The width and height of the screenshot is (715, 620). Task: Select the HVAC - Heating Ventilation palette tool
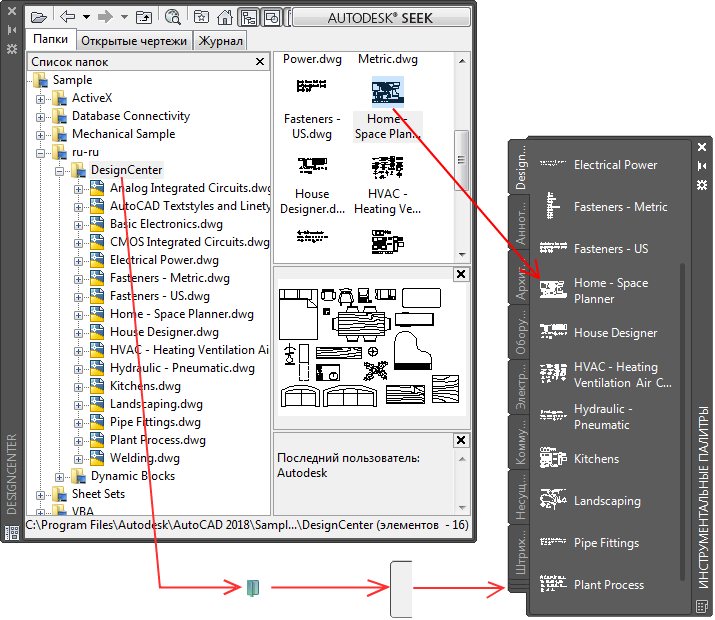606,374
